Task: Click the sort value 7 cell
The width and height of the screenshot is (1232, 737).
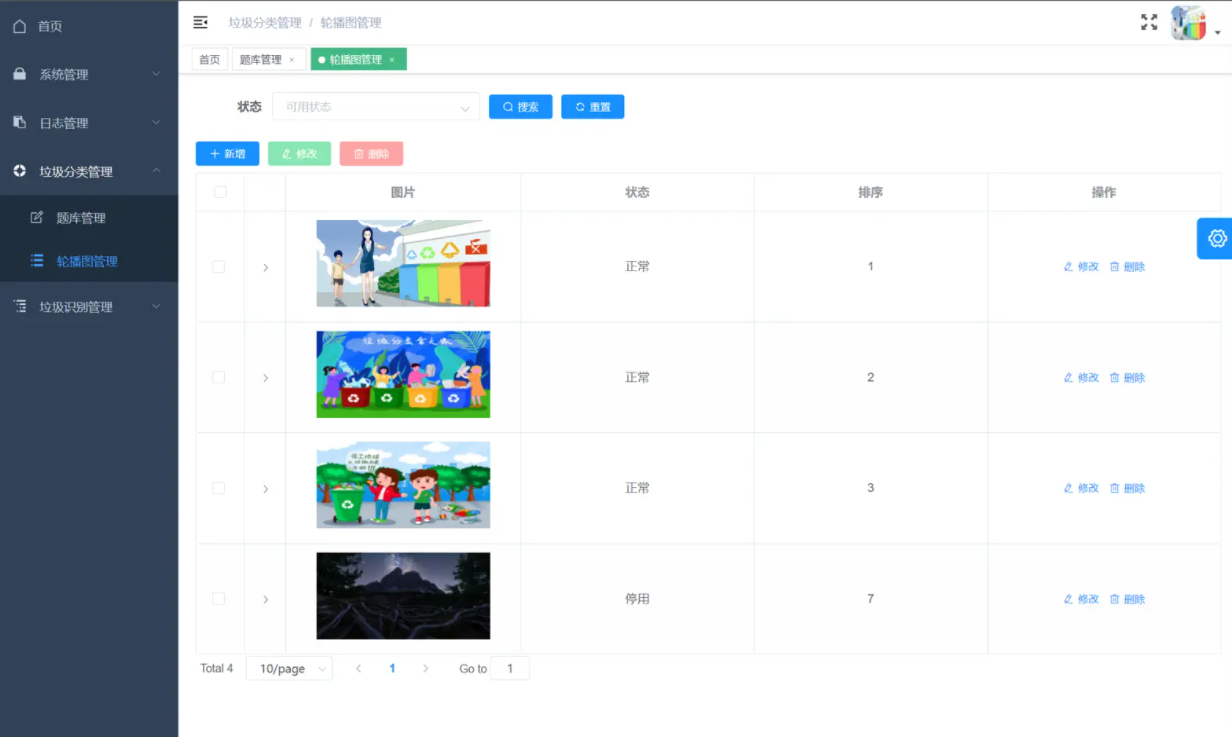Action: click(x=870, y=599)
